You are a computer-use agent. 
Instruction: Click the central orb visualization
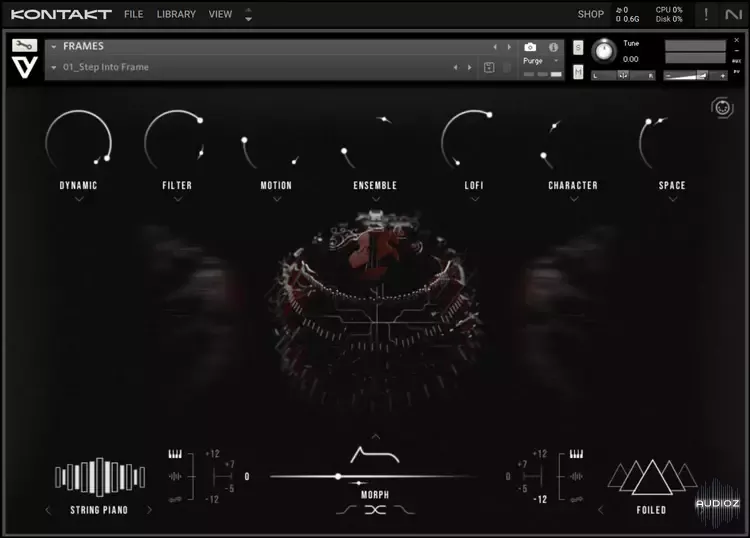click(375, 311)
